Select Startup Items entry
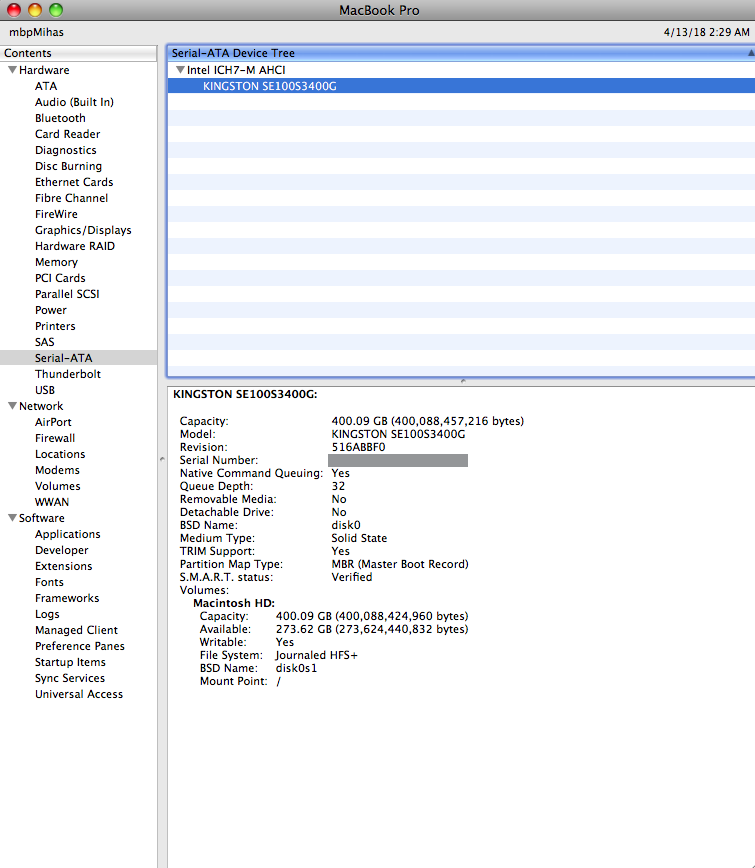 point(70,662)
